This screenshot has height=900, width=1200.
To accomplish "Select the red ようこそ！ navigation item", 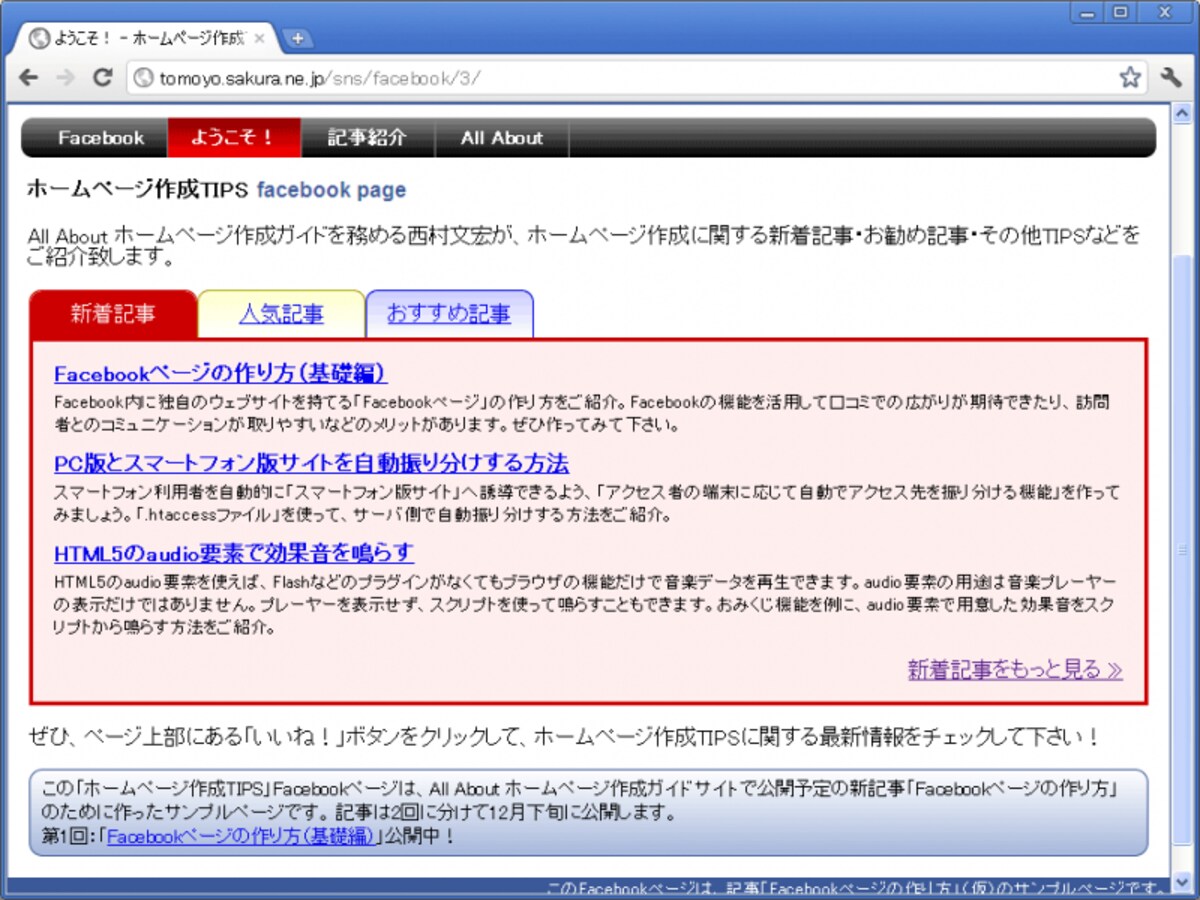I will (x=234, y=138).
